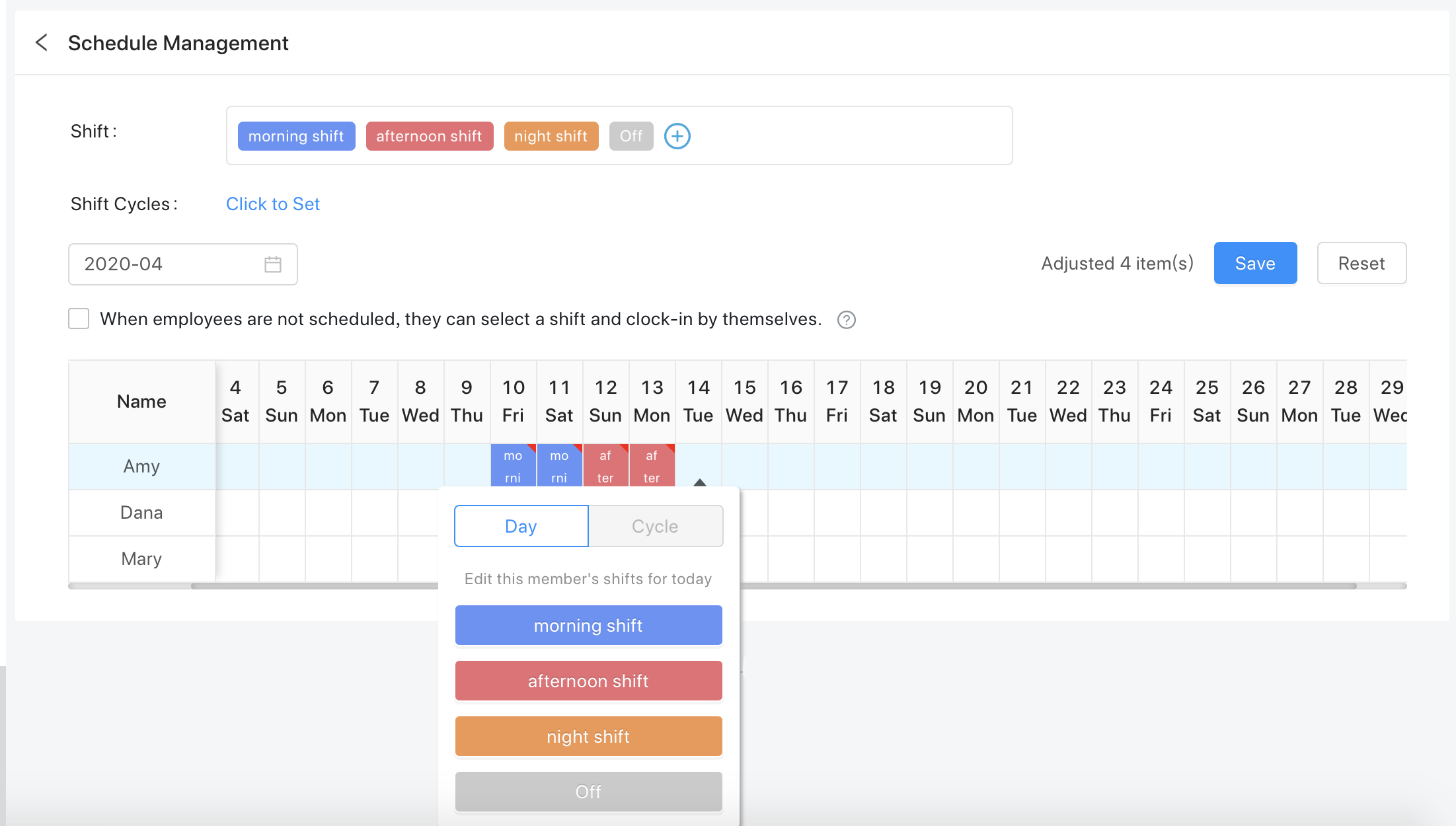Viewport: 1456px width, 826px height.
Task: Select the Off tag in Shift row
Action: click(631, 136)
